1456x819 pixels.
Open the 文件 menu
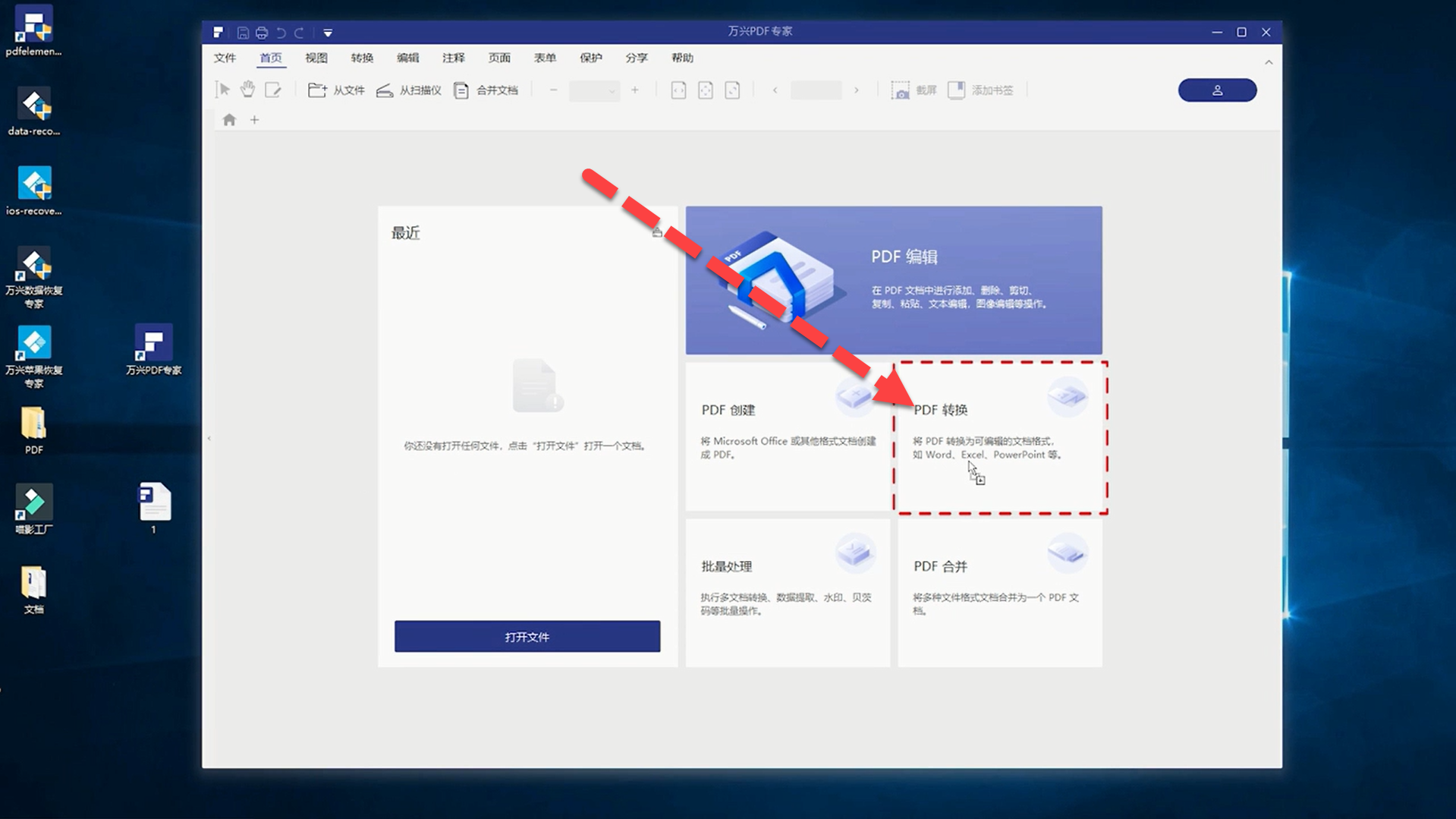click(x=225, y=58)
